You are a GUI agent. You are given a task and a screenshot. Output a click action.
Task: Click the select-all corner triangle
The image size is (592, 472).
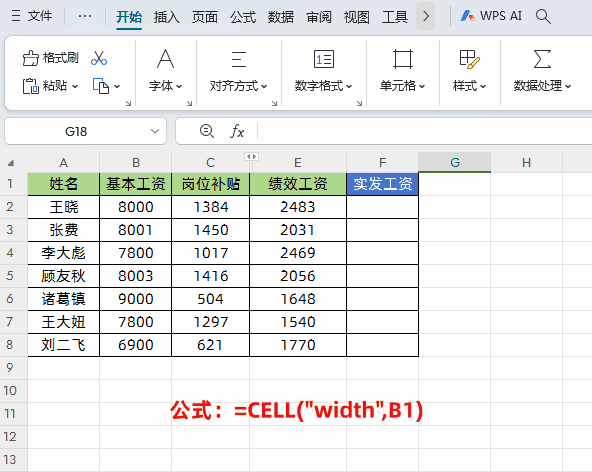[x=11, y=163]
